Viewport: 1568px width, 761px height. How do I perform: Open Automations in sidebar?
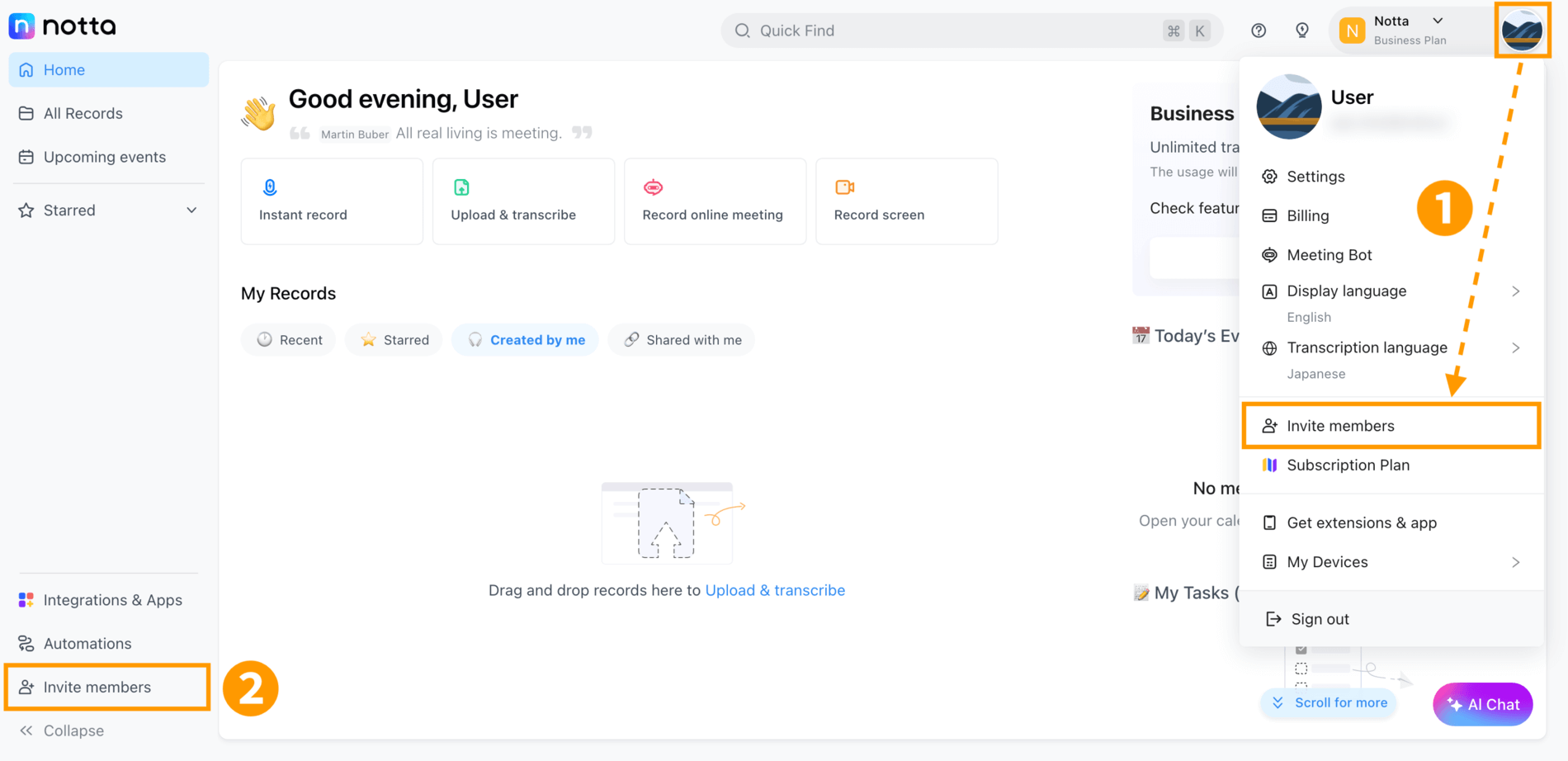108,643
